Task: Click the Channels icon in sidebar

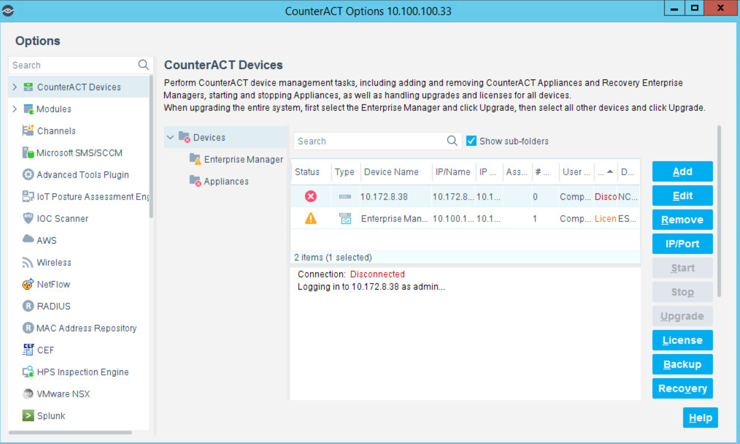Action: [x=28, y=131]
